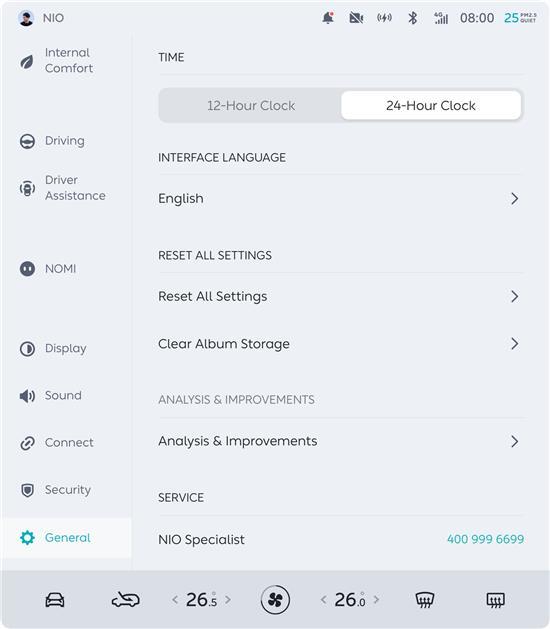Activate front windshield defrost icon
Viewport: 550px width, 629px height.
[424, 600]
